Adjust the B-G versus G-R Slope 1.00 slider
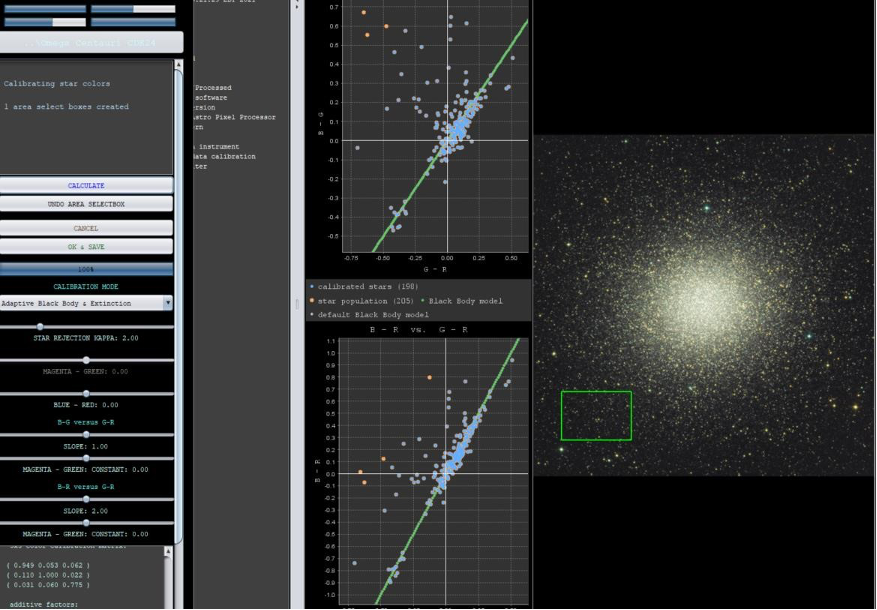877x610 pixels. (x=86, y=434)
